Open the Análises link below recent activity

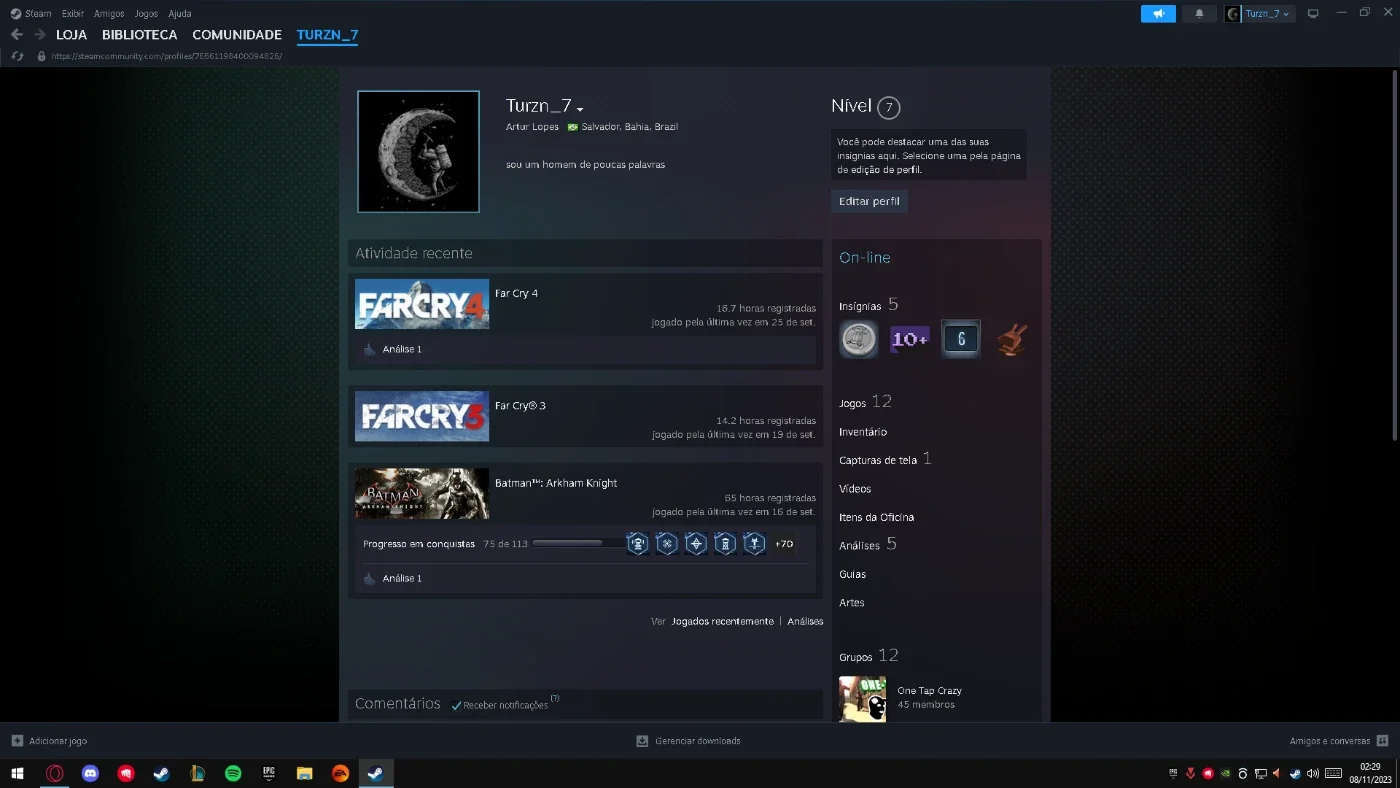(x=805, y=621)
